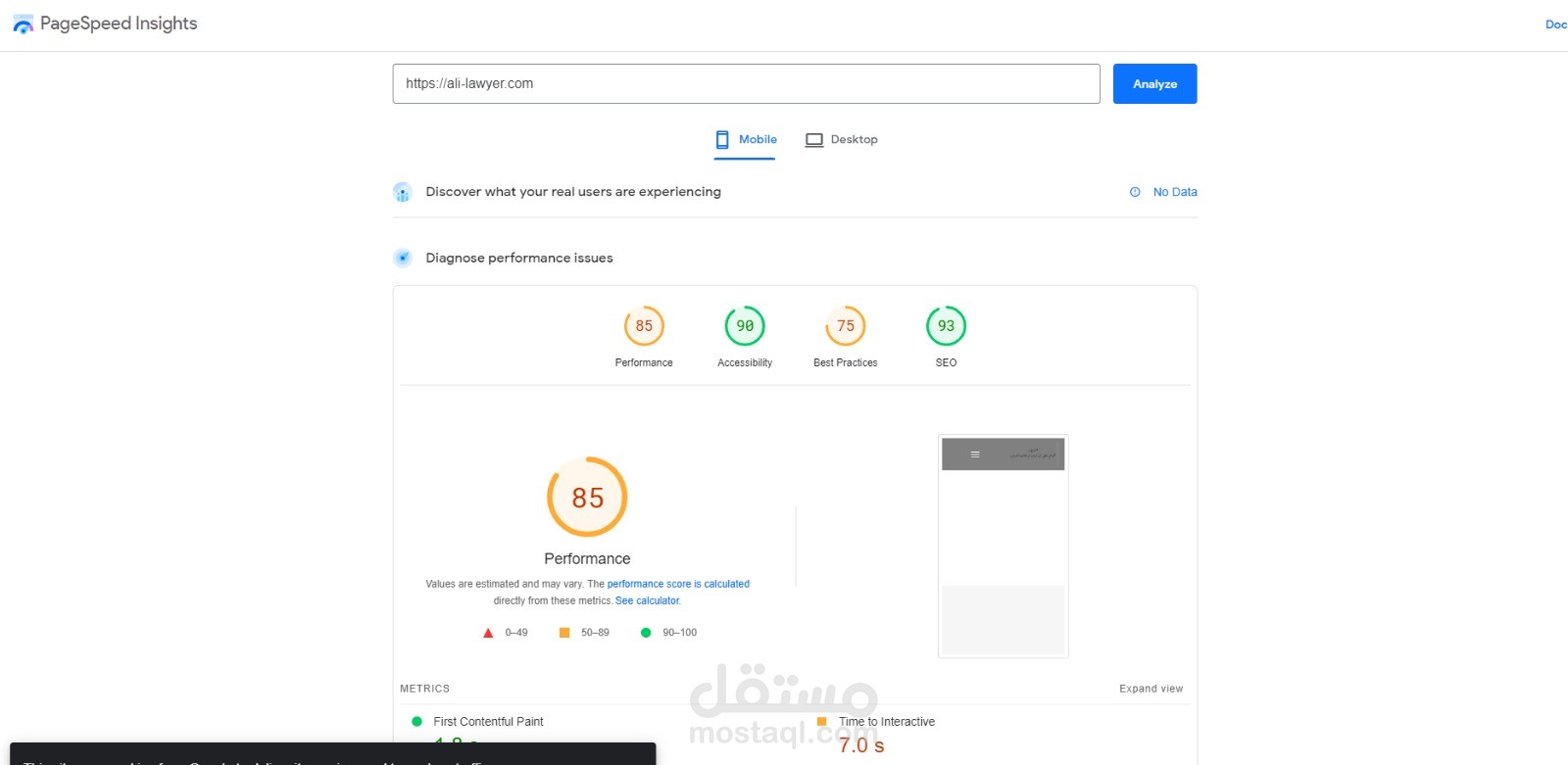The image size is (1568, 765).
Task: Open the performance score is calculated link
Action: (x=678, y=584)
